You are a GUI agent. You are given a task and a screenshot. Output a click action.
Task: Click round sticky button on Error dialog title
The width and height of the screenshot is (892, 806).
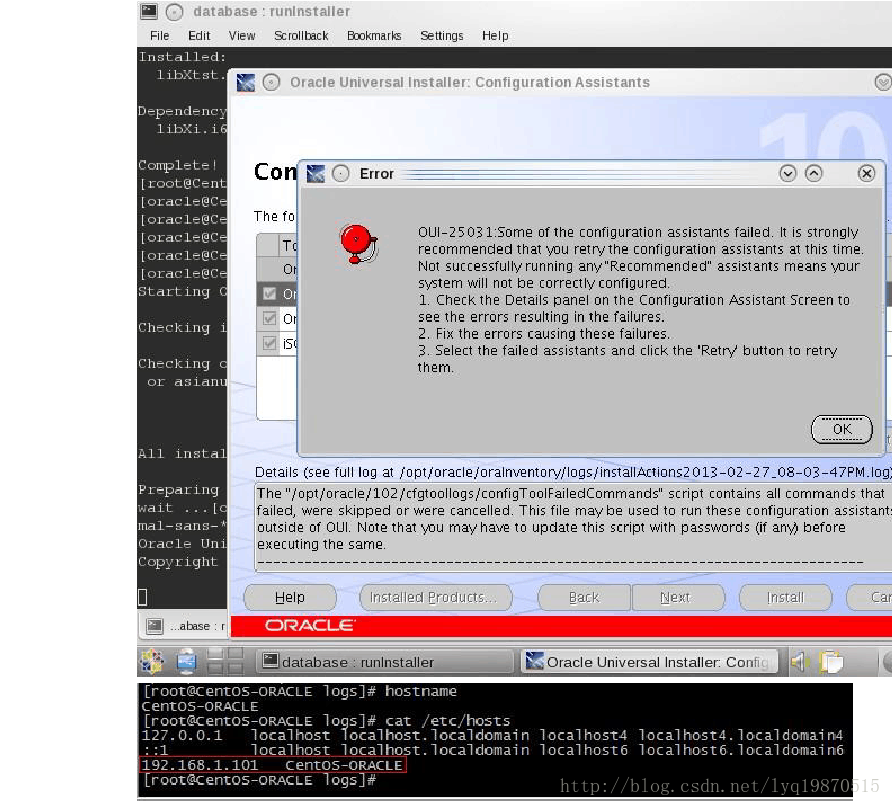341,173
